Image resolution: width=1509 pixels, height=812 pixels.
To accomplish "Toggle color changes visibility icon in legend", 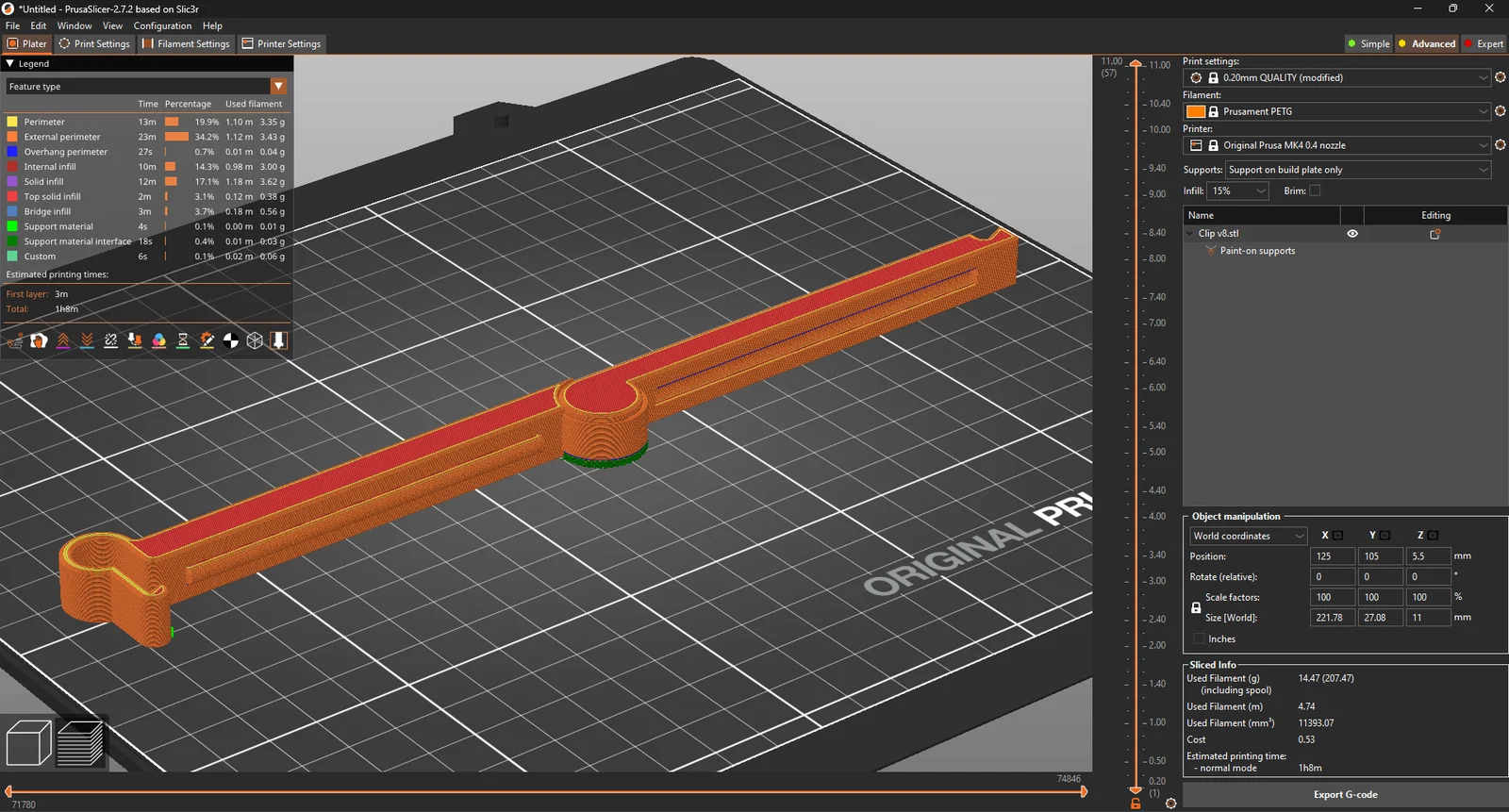I will pyautogui.click(x=159, y=341).
